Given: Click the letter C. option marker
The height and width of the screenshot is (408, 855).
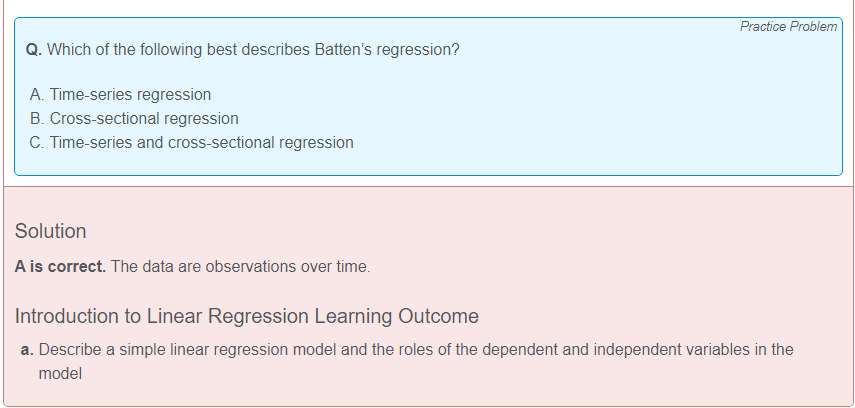Looking at the screenshot, I should 37,142.
